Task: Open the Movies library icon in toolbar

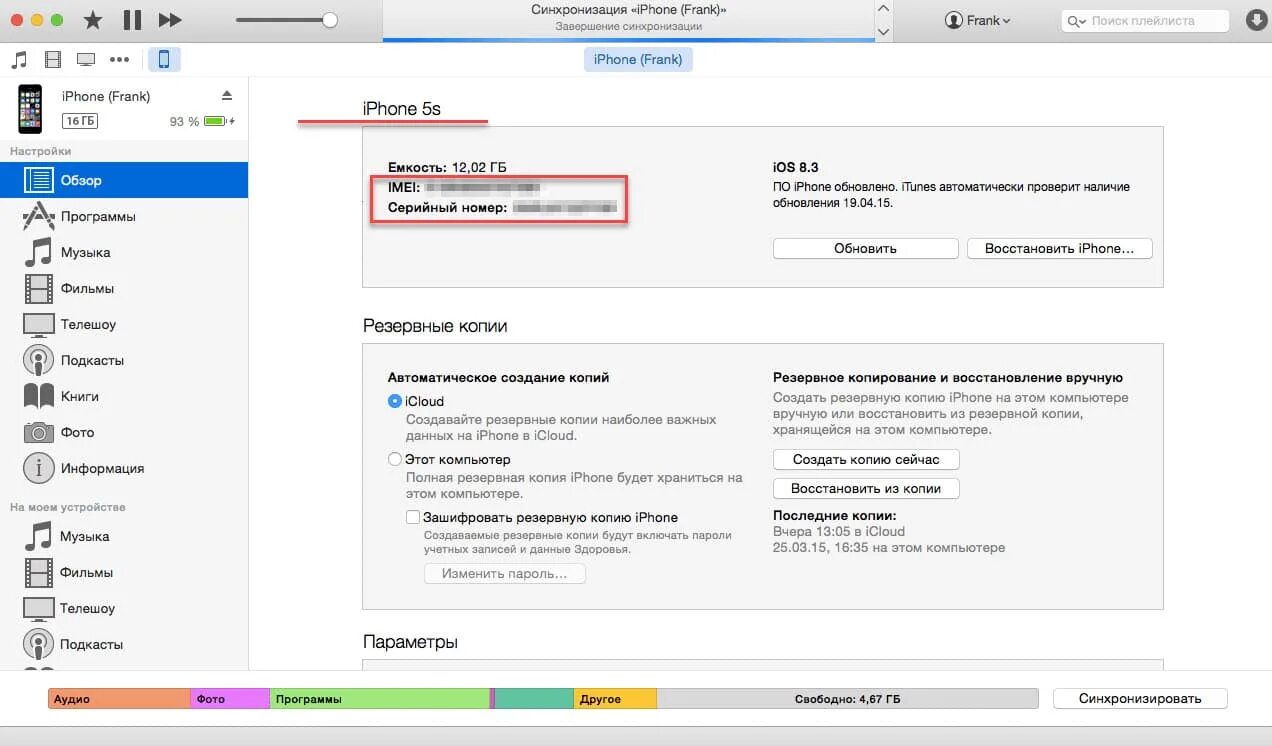Action: point(53,59)
